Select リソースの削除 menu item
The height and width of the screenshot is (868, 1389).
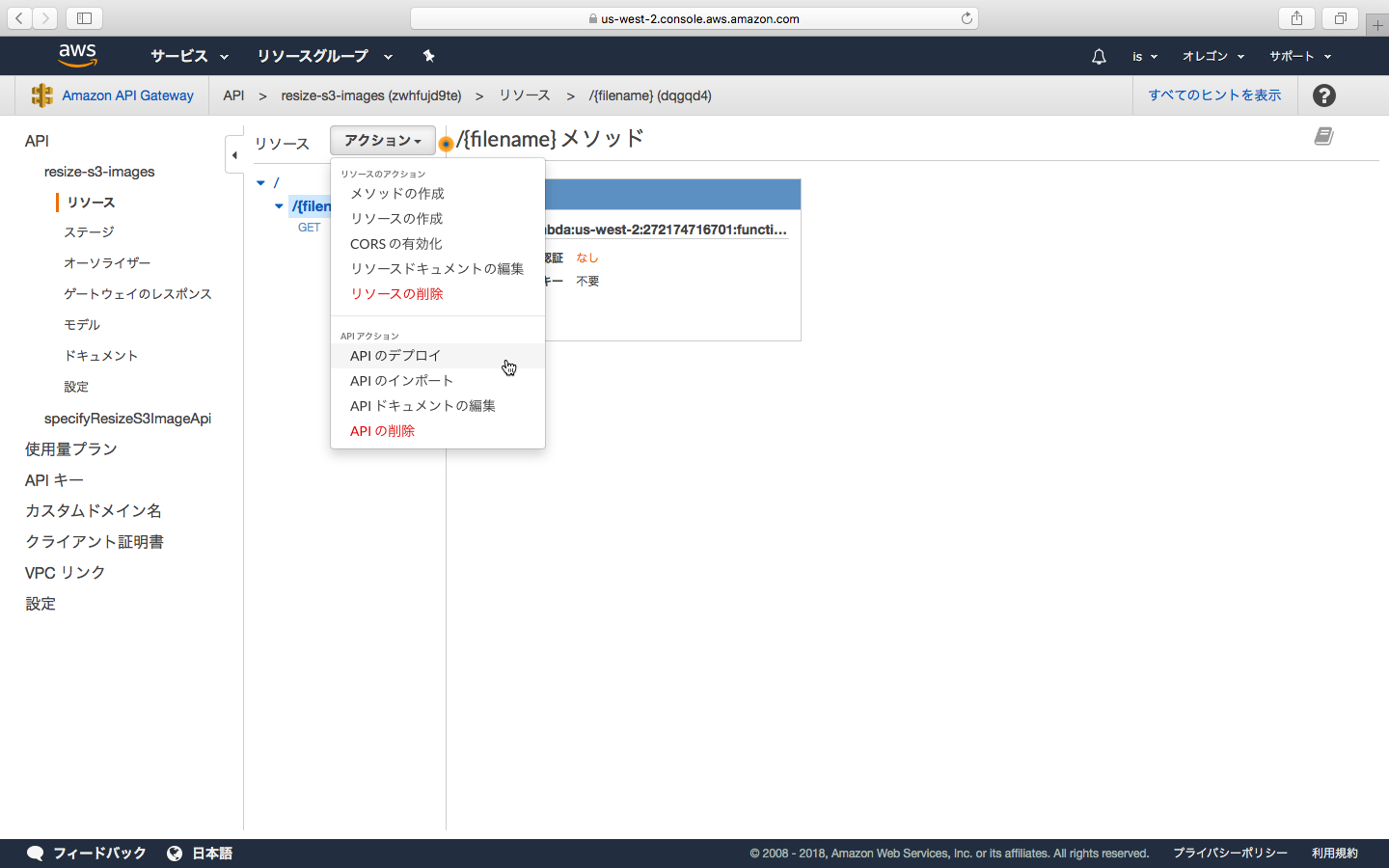click(437, 294)
